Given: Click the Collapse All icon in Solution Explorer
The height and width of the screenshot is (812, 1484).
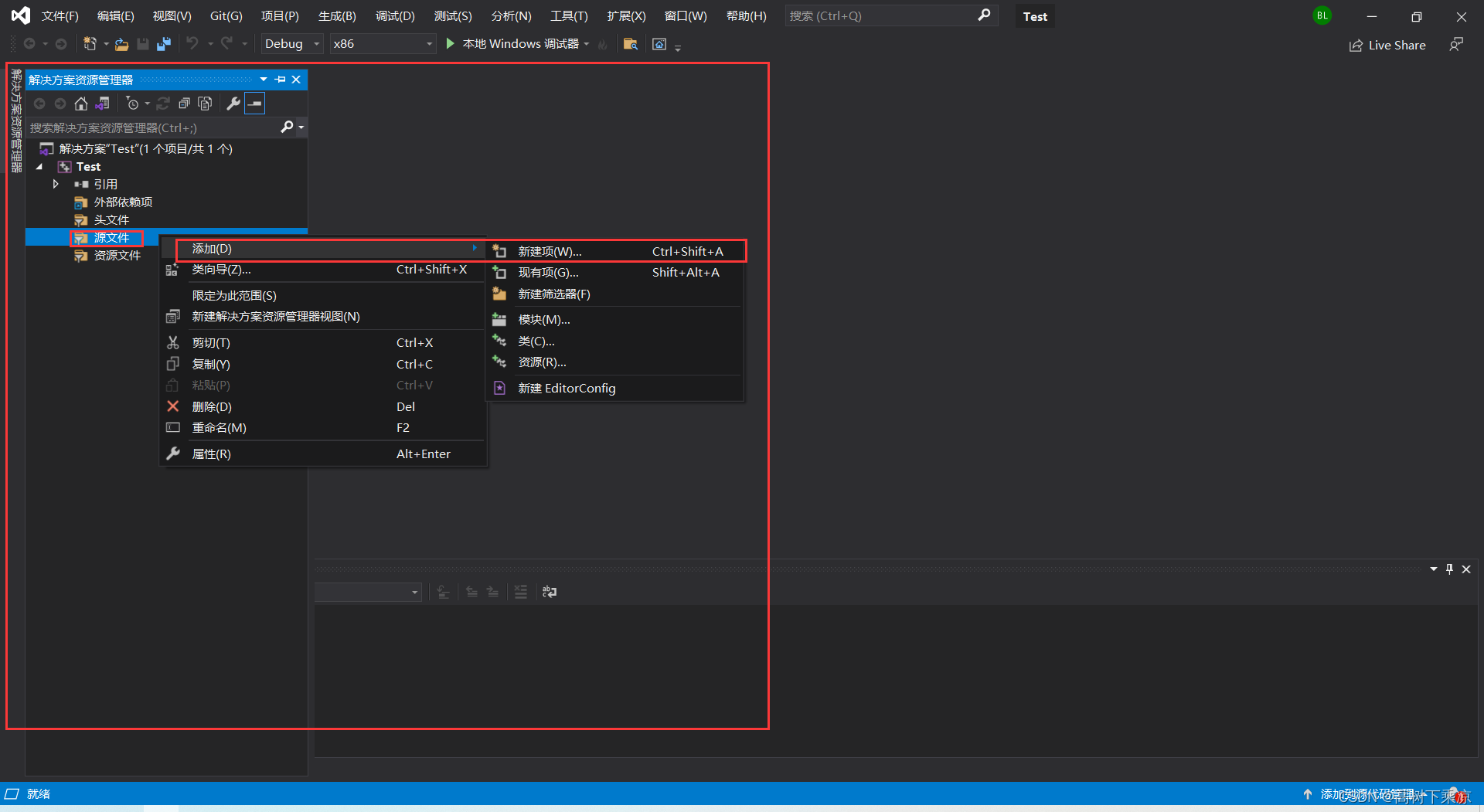Looking at the screenshot, I should pos(184,103).
